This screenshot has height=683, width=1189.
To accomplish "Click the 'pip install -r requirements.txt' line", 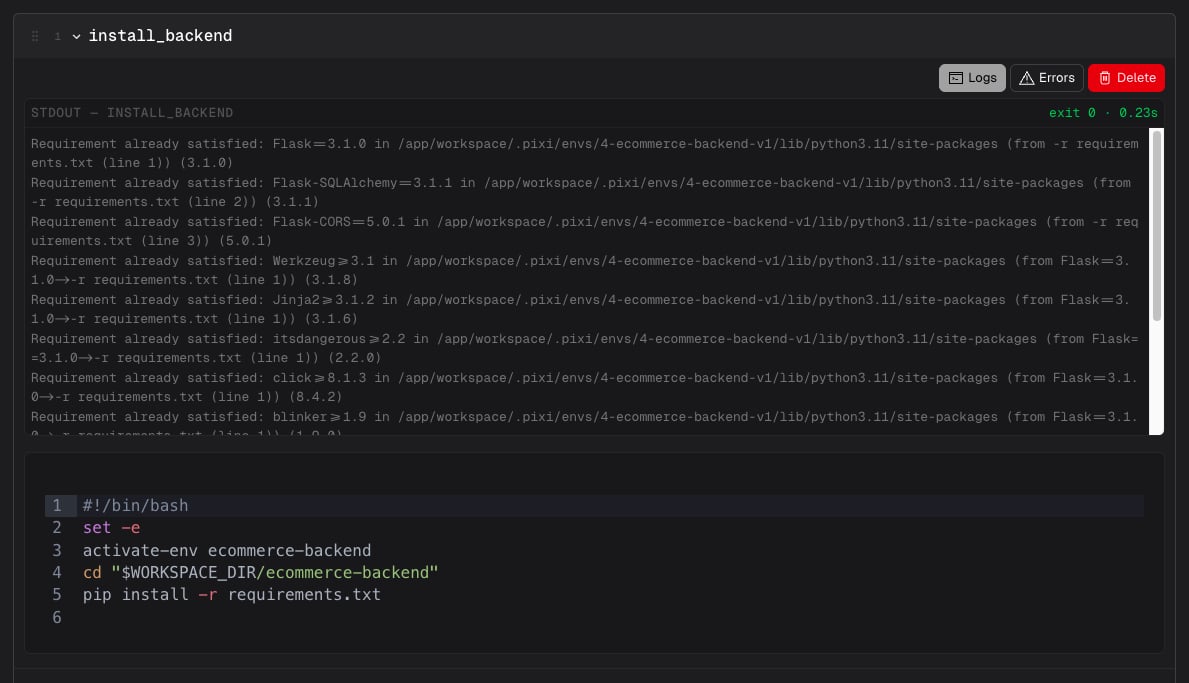I will click(x=231, y=594).
